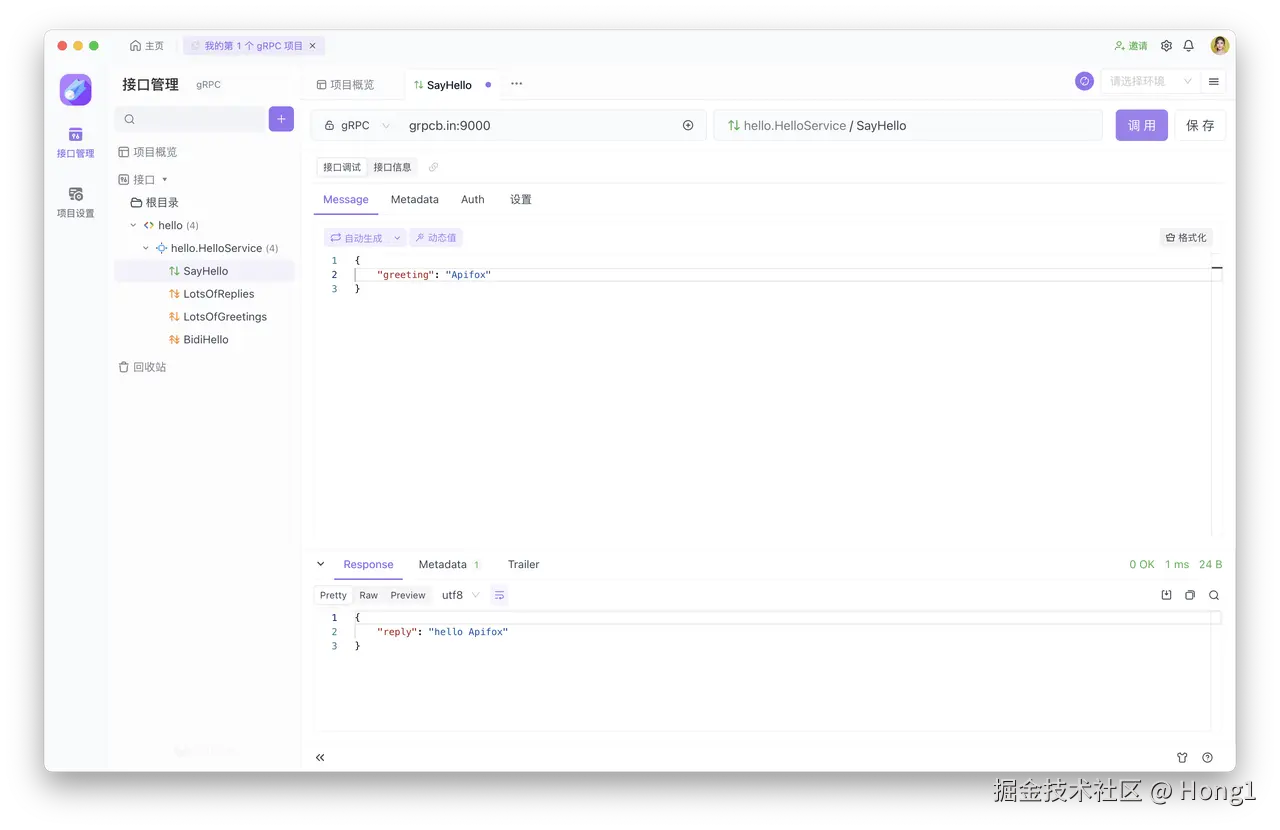1280x830 pixels.
Task: Select the 设置 tab
Action: (x=521, y=200)
